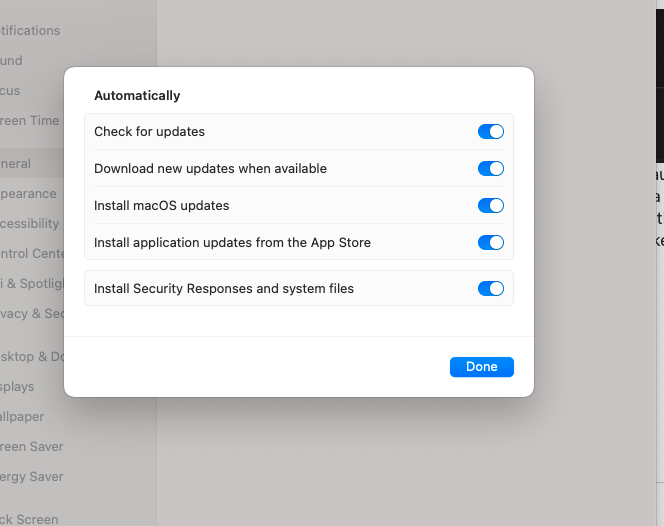Screen dimensions: 664x526
Task: Open Appearance settings in the sidebar
Action: tap(28, 194)
